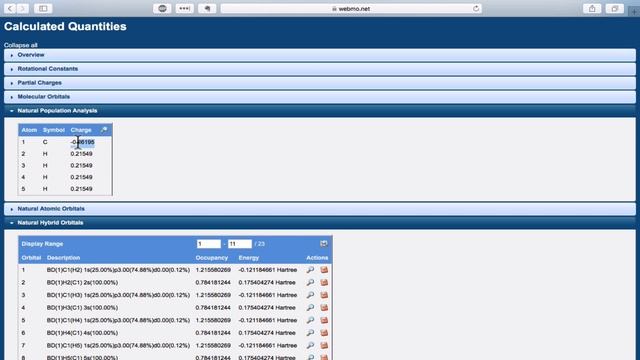Screen dimensions: 640x360
Task: Click the first extension icon in toolbar
Action: pos(162,8)
